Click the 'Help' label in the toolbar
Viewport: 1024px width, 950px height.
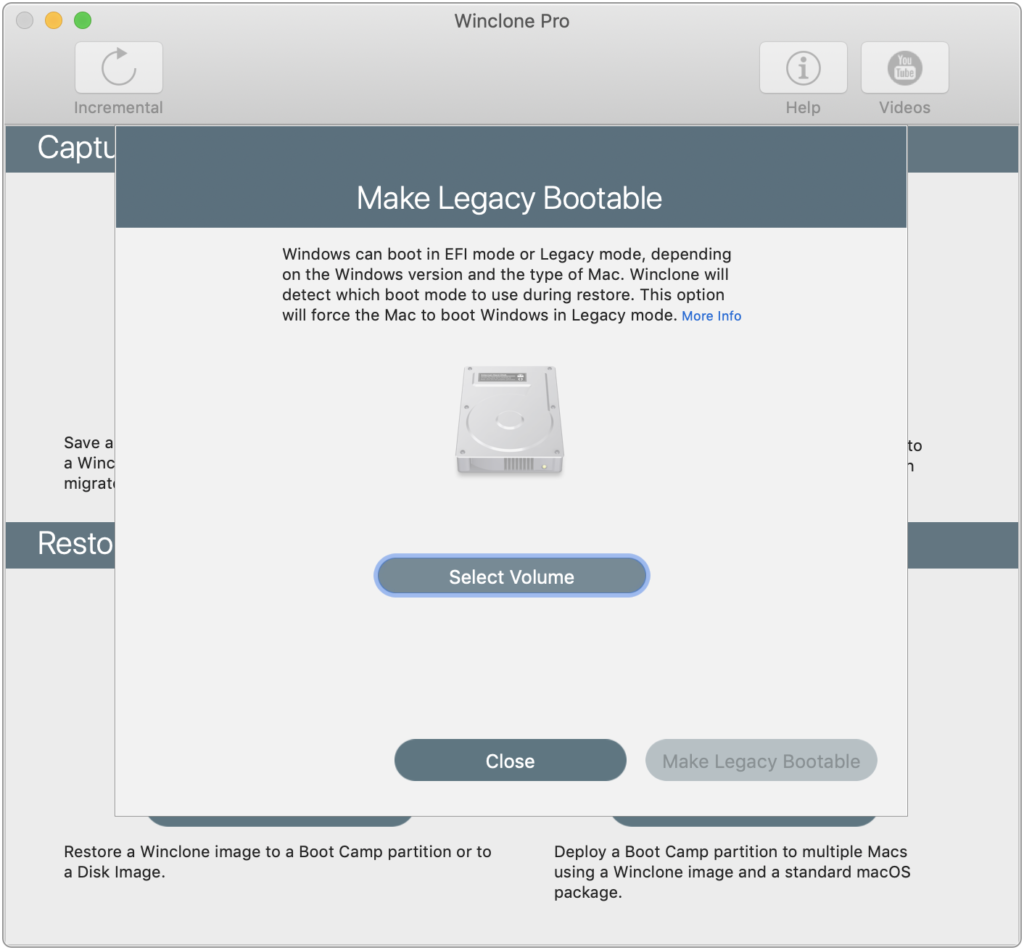point(803,108)
